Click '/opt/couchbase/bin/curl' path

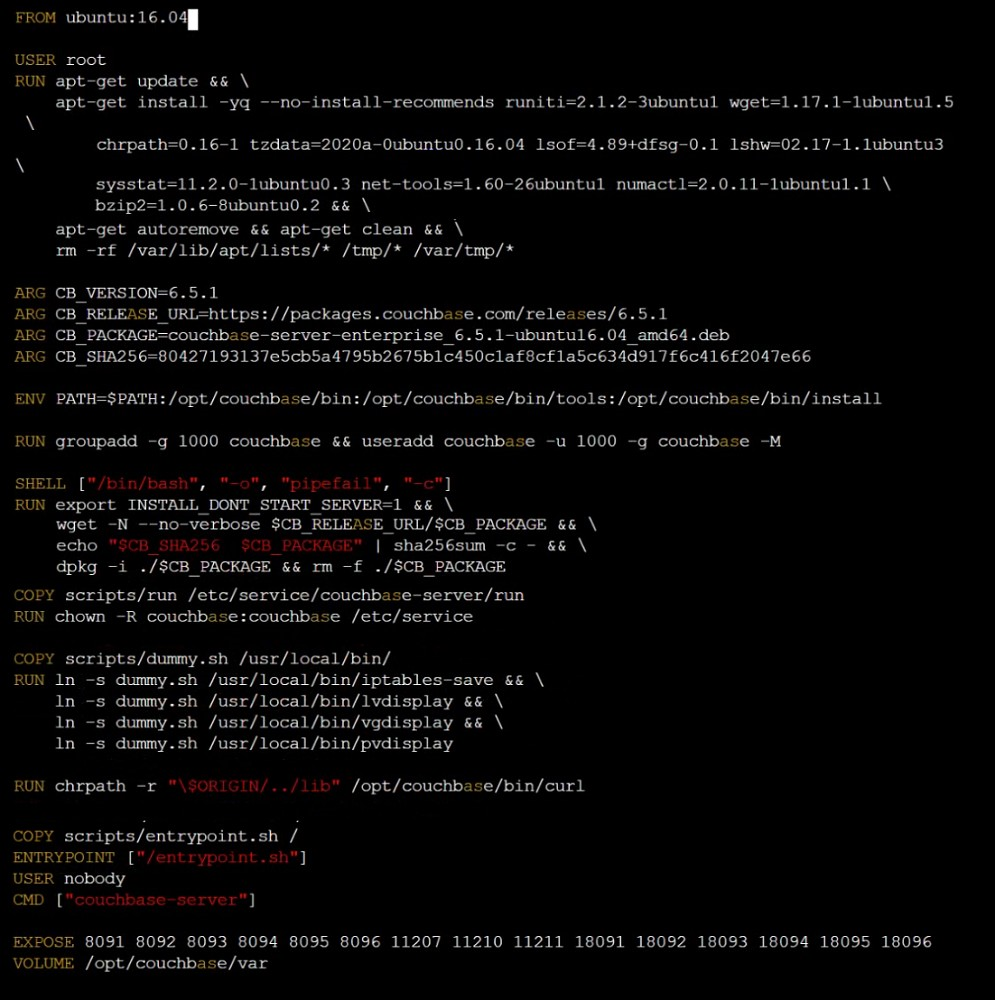click(x=468, y=786)
